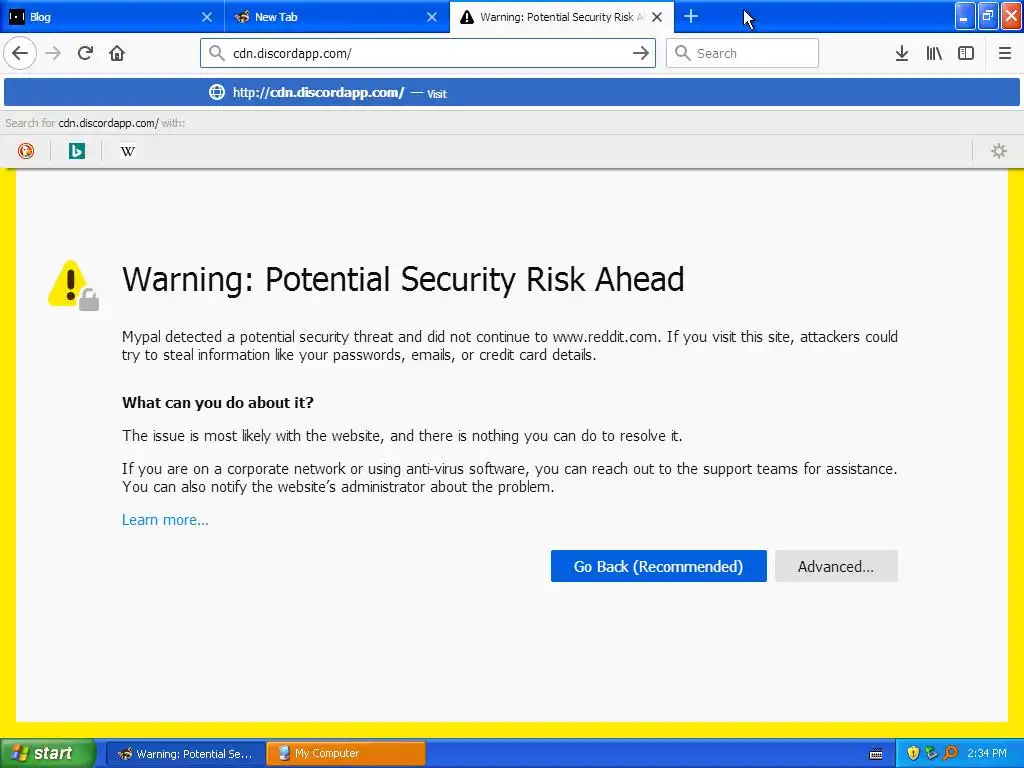Click the forward navigation arrow
Viewport: 1024px width, 768px height.
pos(53,53)
